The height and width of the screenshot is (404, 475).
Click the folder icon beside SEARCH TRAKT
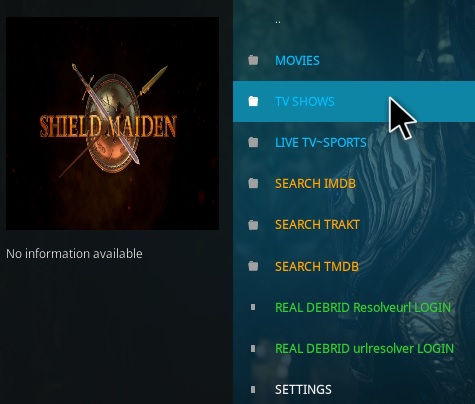[253, 225]
